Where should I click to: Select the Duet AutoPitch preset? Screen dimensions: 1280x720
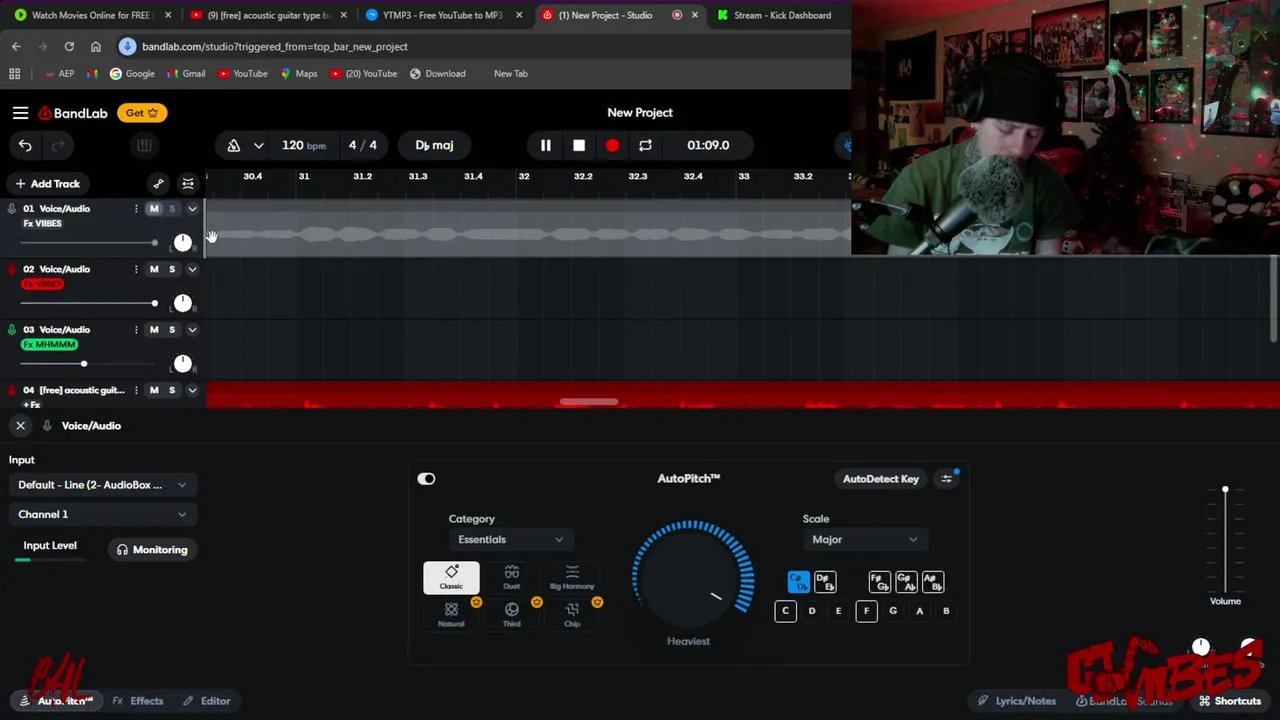511,577
